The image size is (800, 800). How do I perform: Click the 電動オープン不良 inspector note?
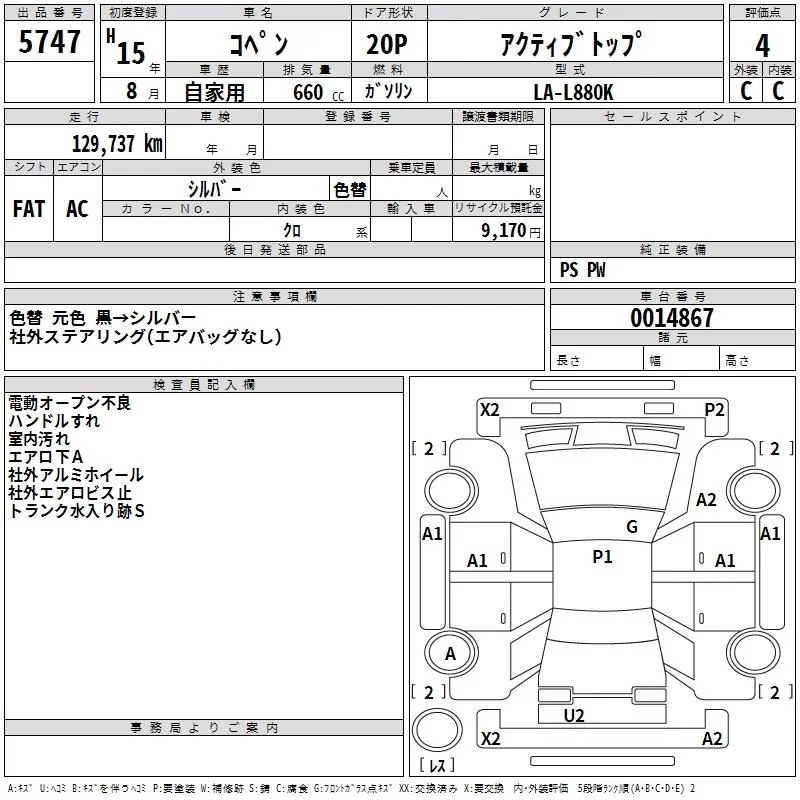click(70, 403)
